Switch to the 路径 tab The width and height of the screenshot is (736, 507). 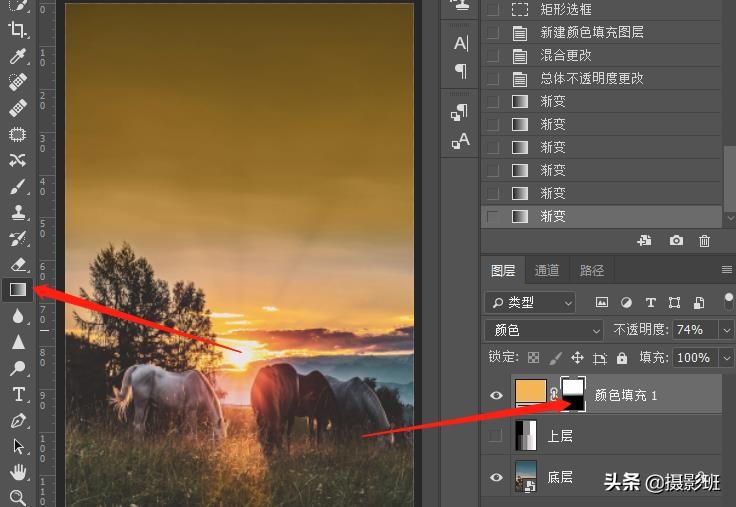pyautogui.click(x=591, y=270)
